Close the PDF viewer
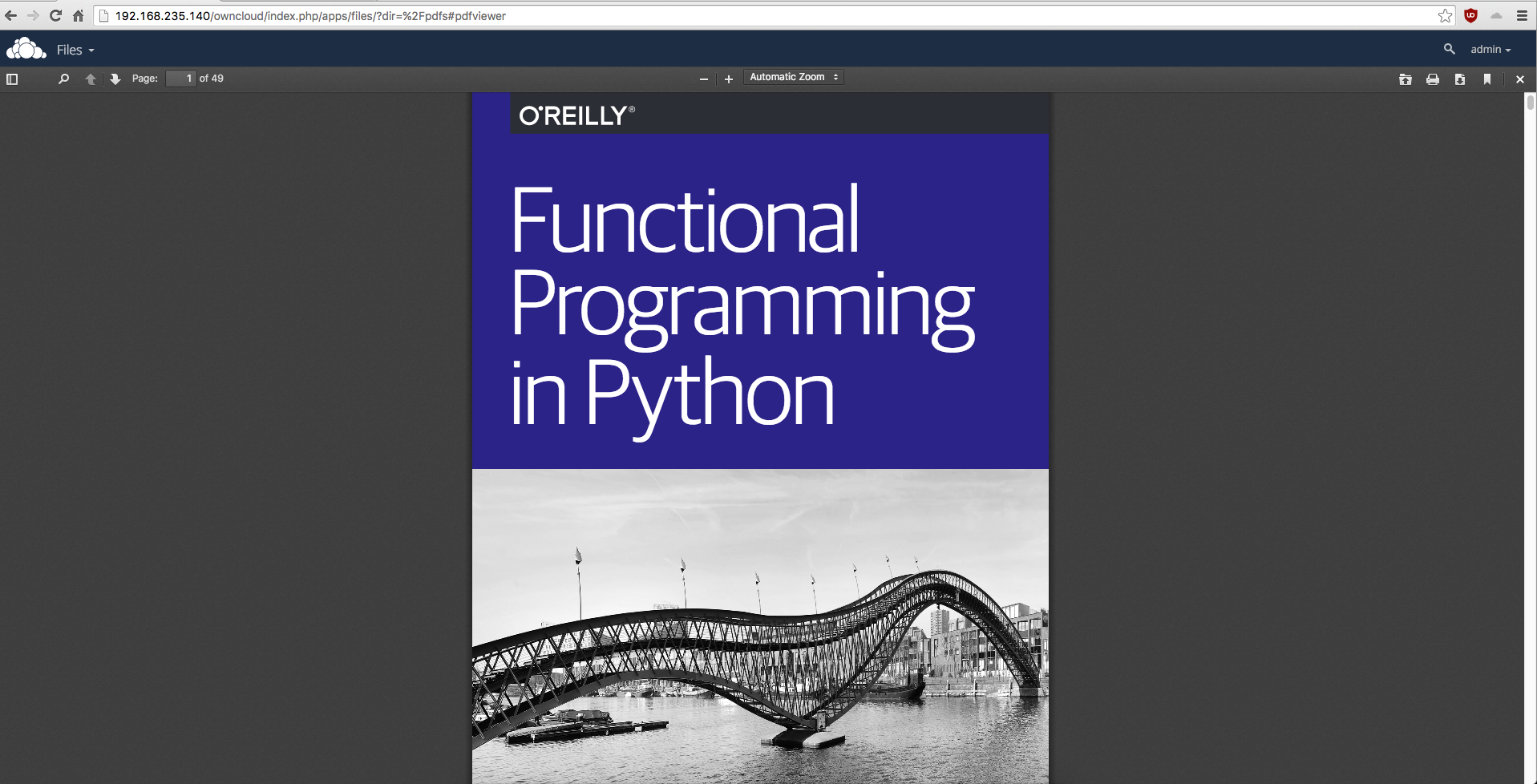The width and height of the screenshot is (1537, 784). click(x=1519, y=79)
